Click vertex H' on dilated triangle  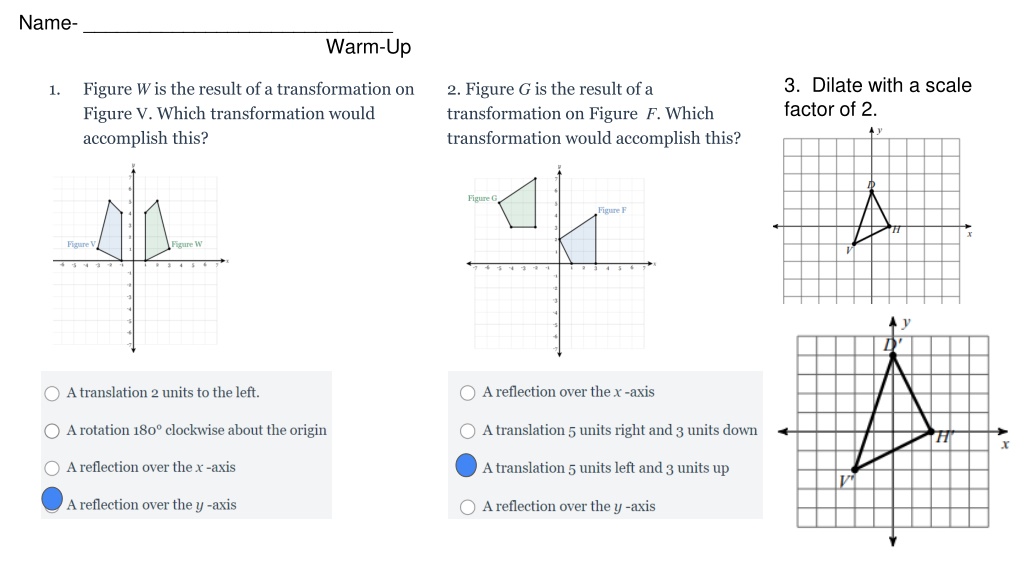(x=931, y=431)
